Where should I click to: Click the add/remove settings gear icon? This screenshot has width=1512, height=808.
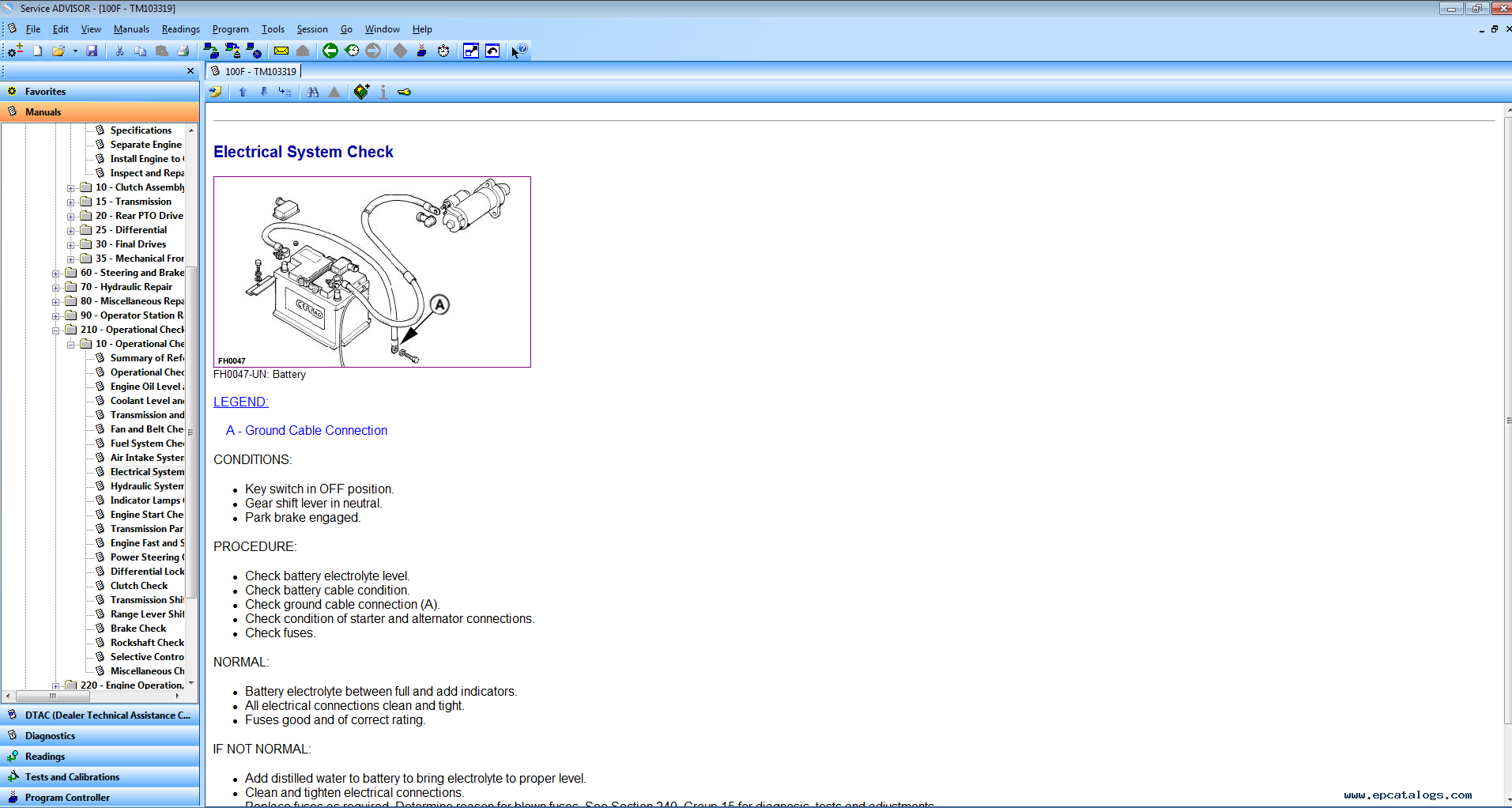pyautogui.click(x=15, y=51)
